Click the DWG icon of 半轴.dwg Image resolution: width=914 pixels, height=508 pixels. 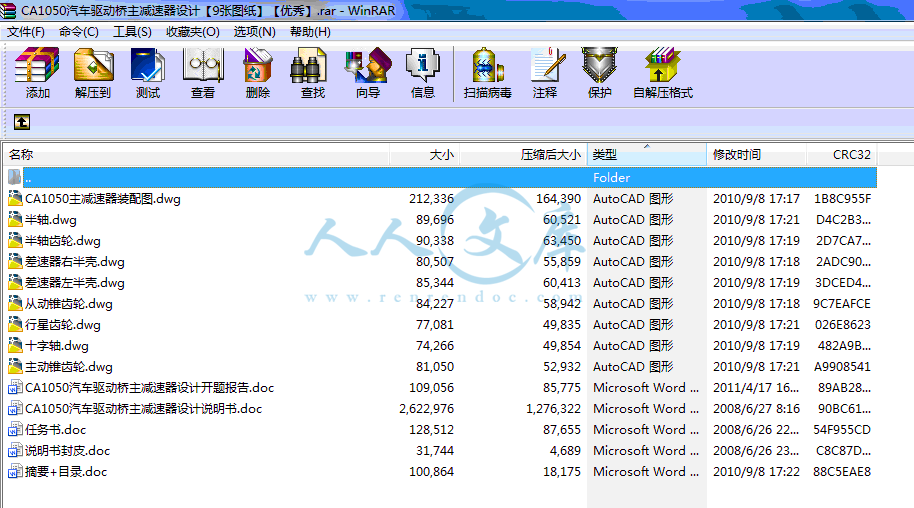15,220
